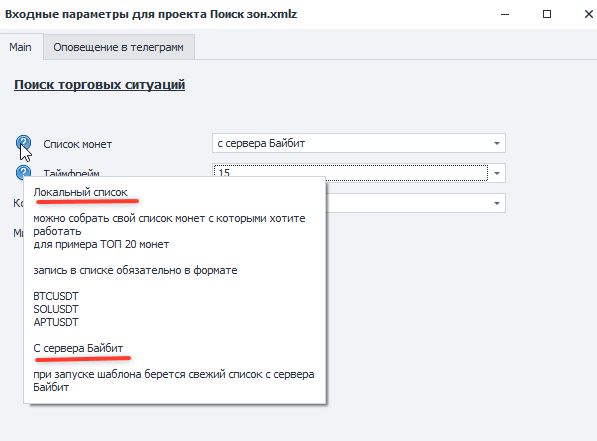Click the help icon beside Список монет

[x=23, y=143]
